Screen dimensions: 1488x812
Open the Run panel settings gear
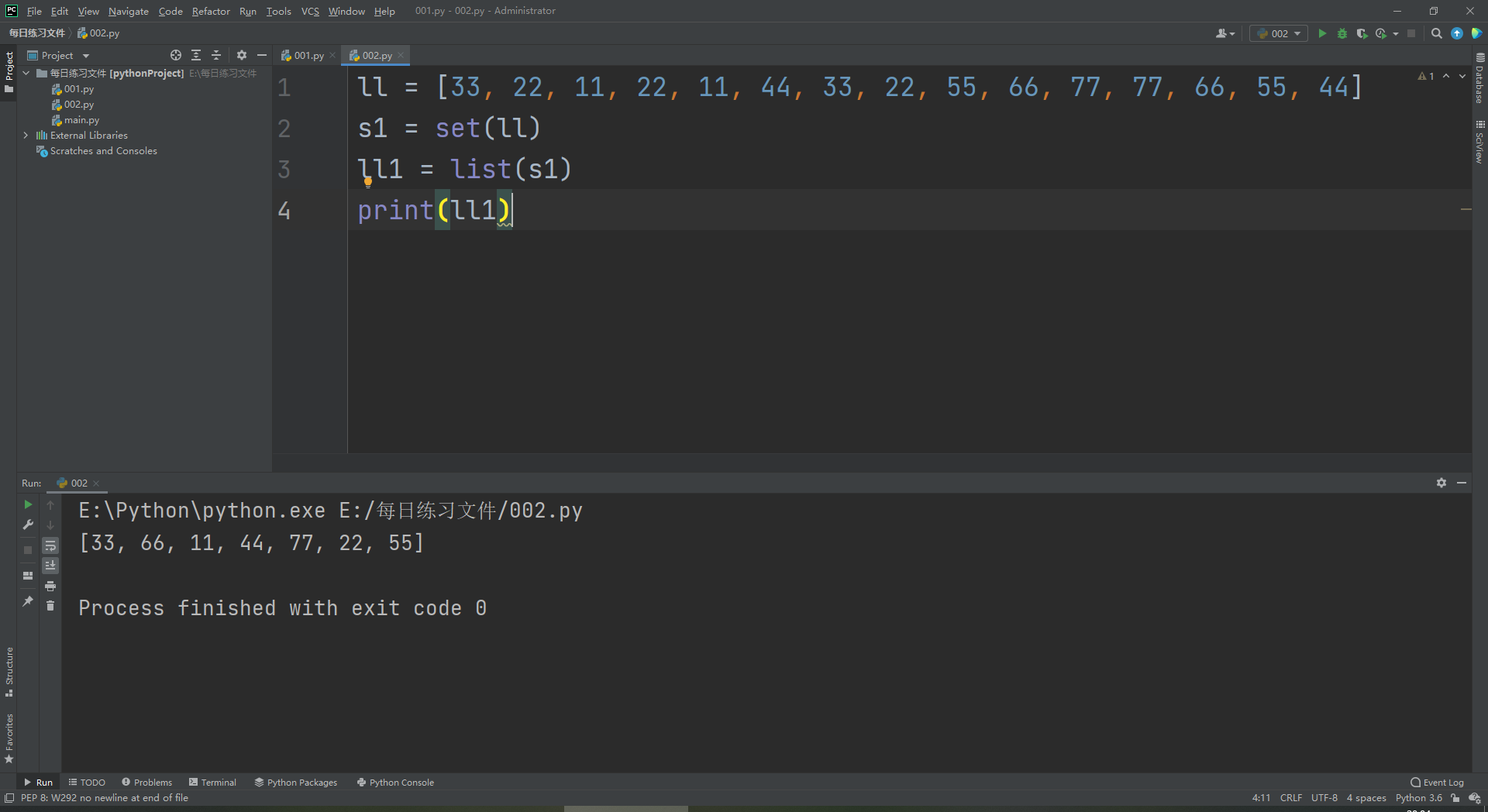coord(1441,483)
